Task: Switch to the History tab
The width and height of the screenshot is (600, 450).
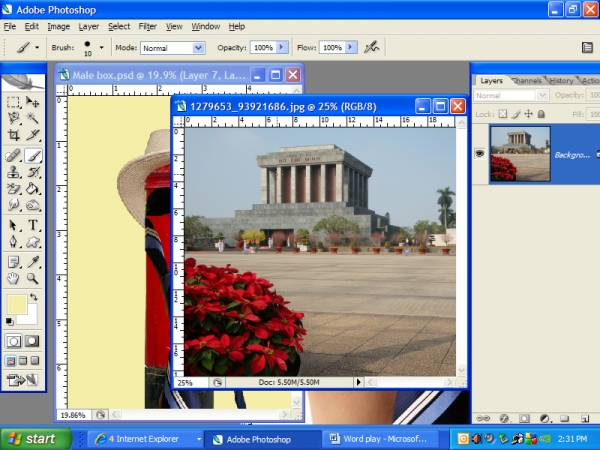Action: tap(561, 81)
